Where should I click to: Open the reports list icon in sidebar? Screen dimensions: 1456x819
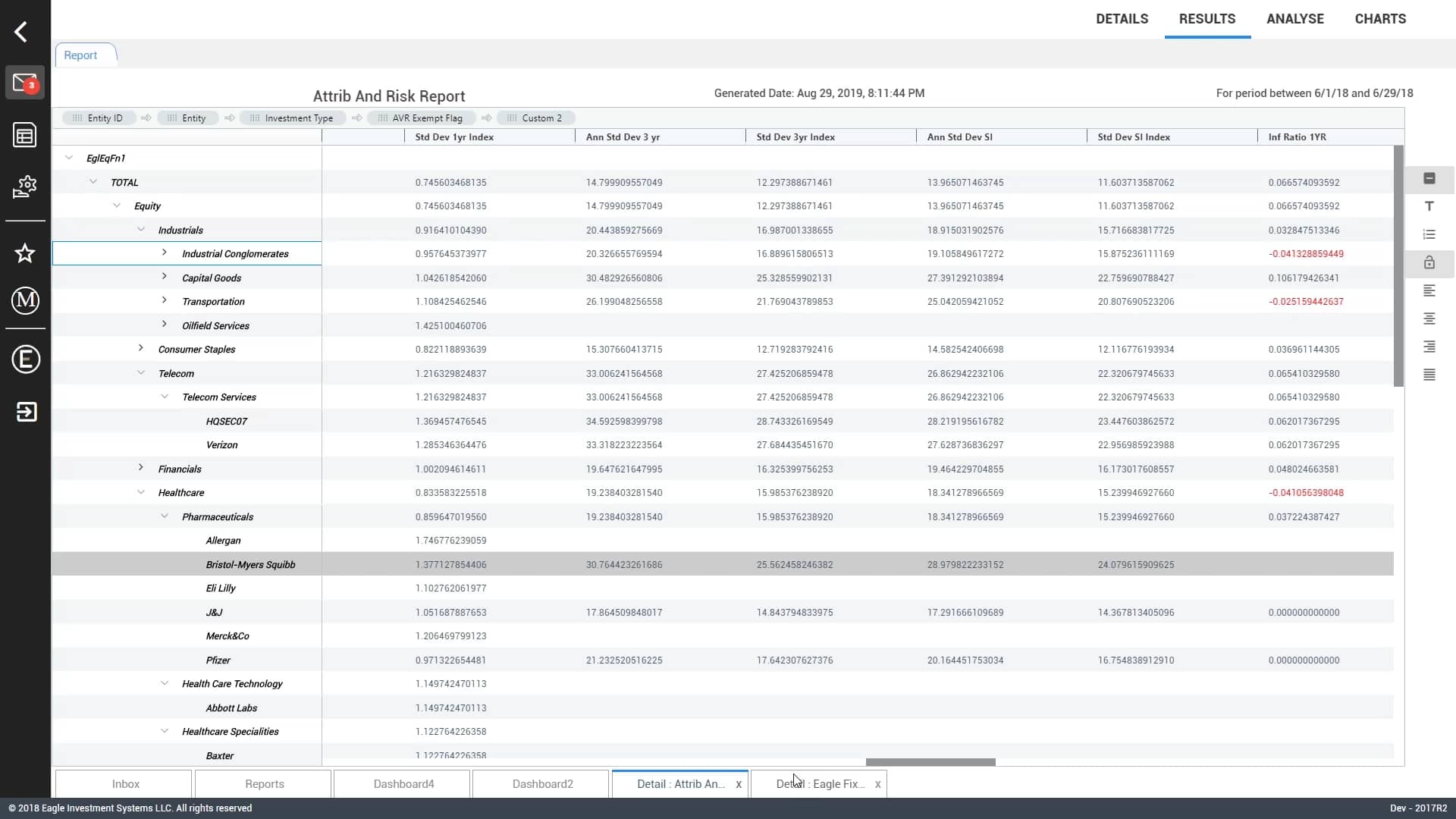(x=25, y=135)
